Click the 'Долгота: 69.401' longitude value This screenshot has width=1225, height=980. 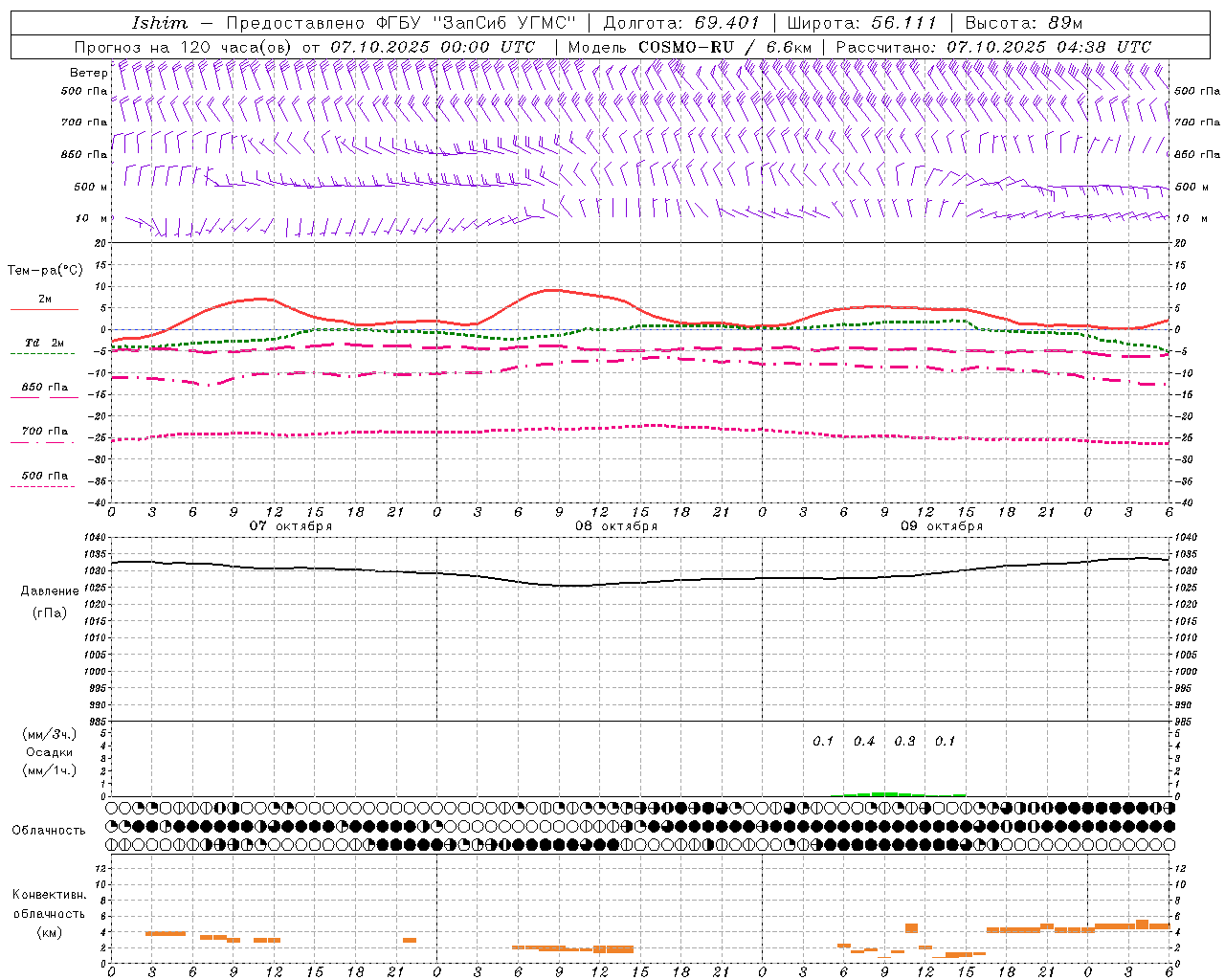click(681, 23)
